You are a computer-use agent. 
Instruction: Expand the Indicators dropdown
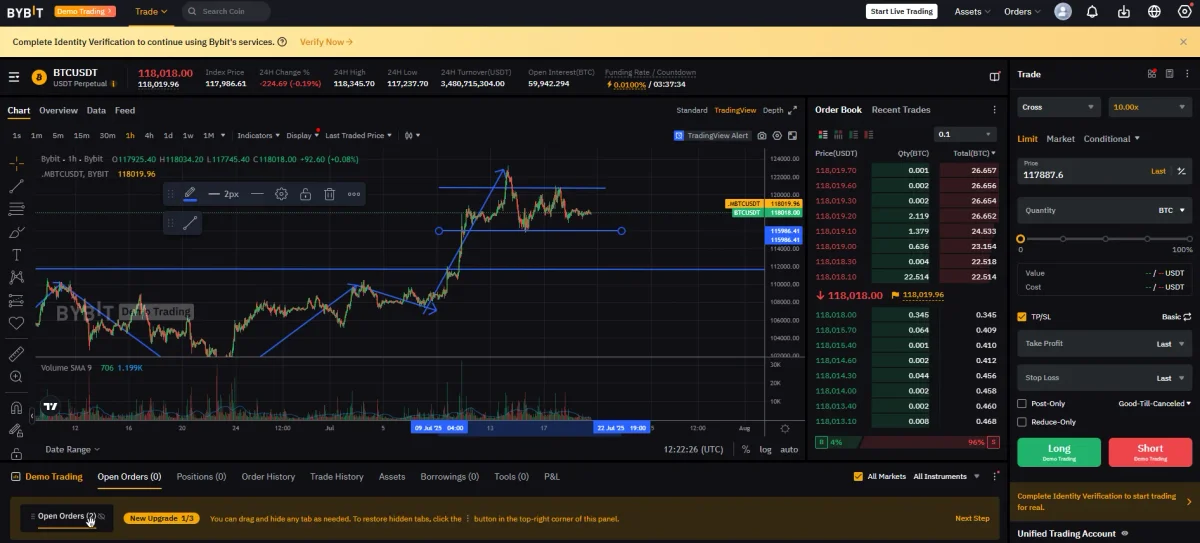pyautogui.click(x=259, y=135)
